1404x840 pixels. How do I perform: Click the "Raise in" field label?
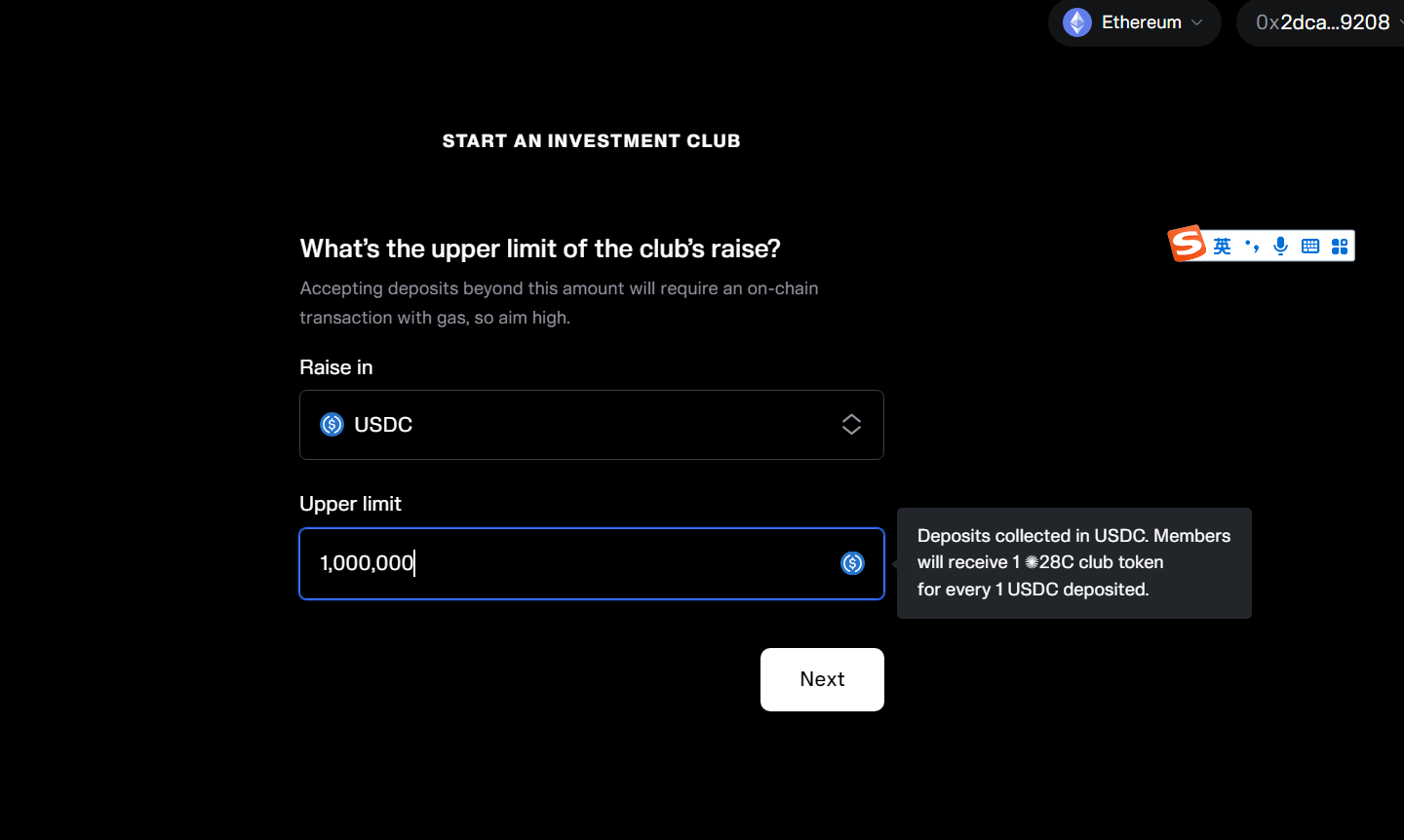pyautogui.click(x=335, y=367)
